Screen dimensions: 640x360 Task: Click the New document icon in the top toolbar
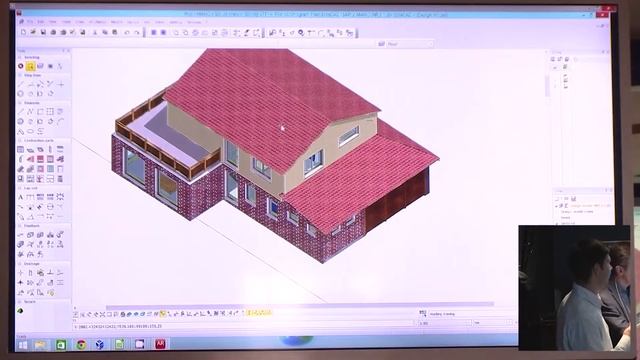[24, 32]
